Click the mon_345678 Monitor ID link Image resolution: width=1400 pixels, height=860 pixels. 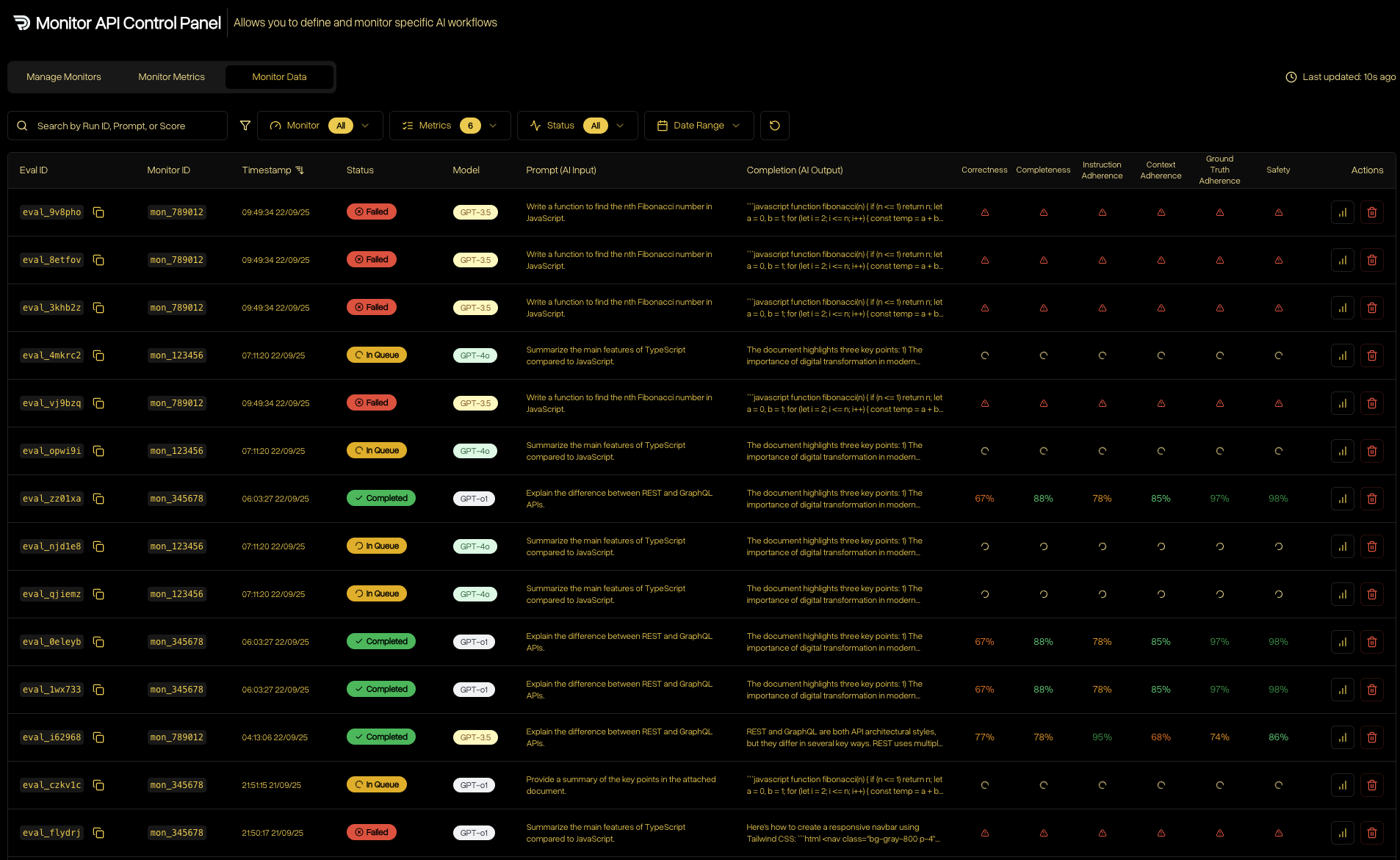coord(176,498)
